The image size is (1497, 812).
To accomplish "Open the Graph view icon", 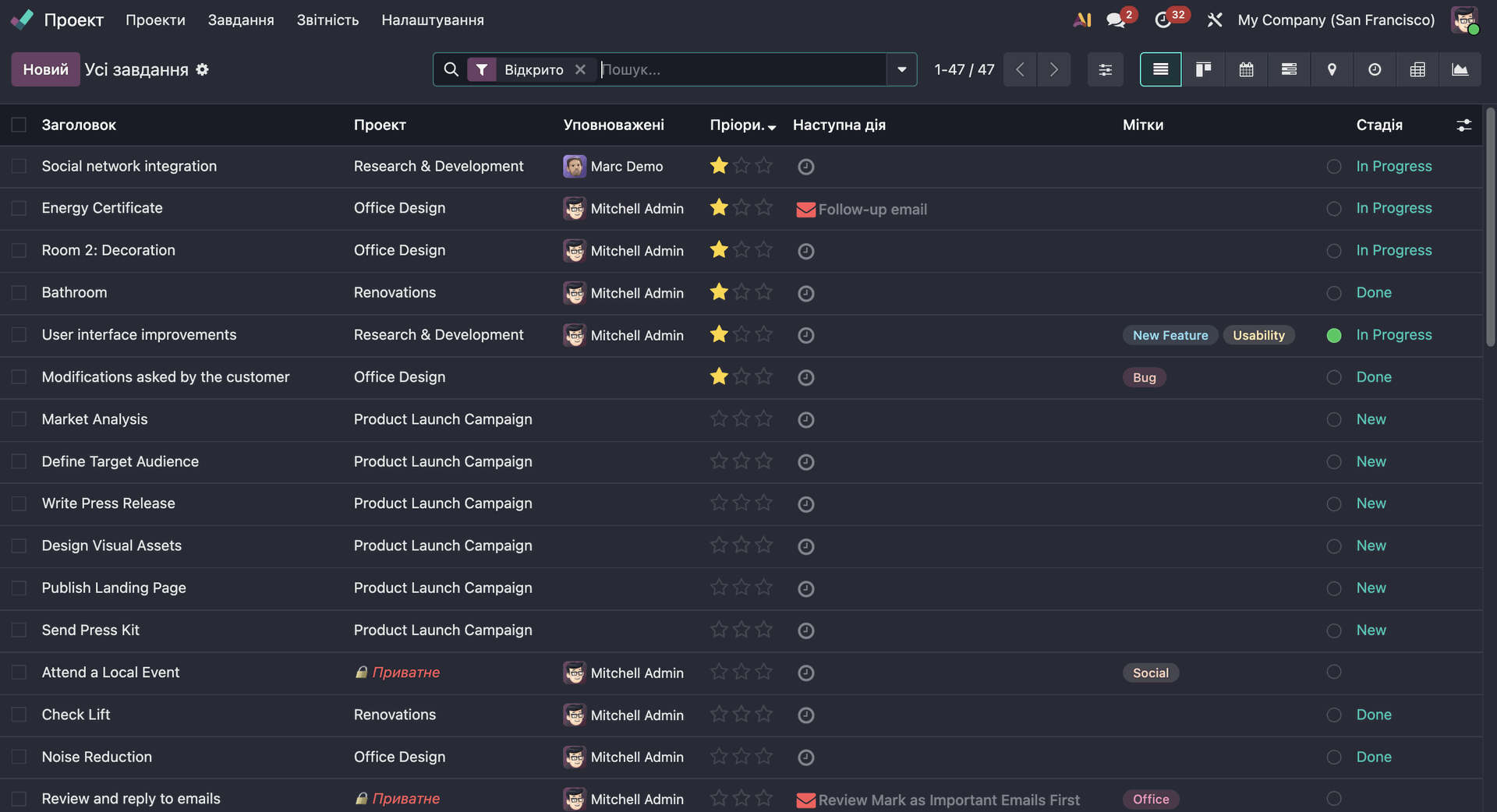I will (1460, 69).
